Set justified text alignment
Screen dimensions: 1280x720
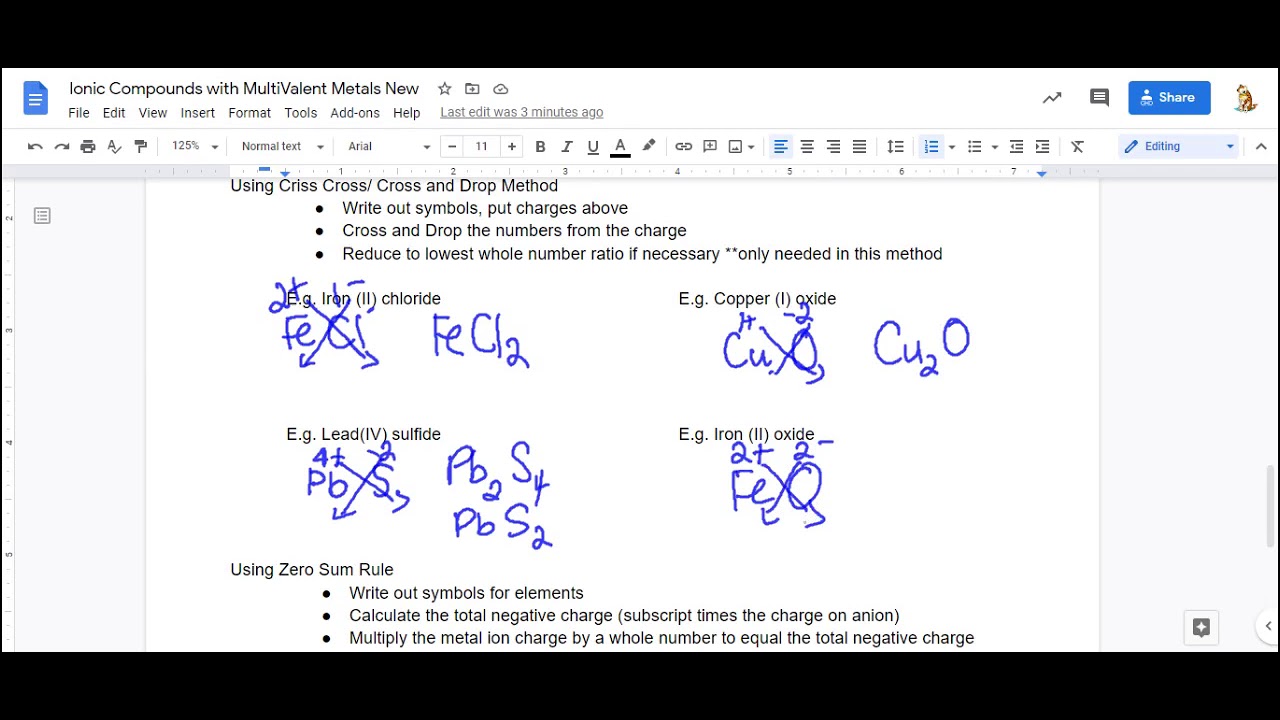[x=859, y=147]
